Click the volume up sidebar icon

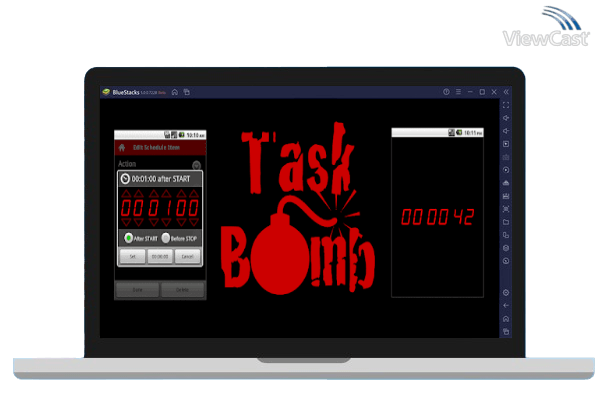click(x=506, y=118)
